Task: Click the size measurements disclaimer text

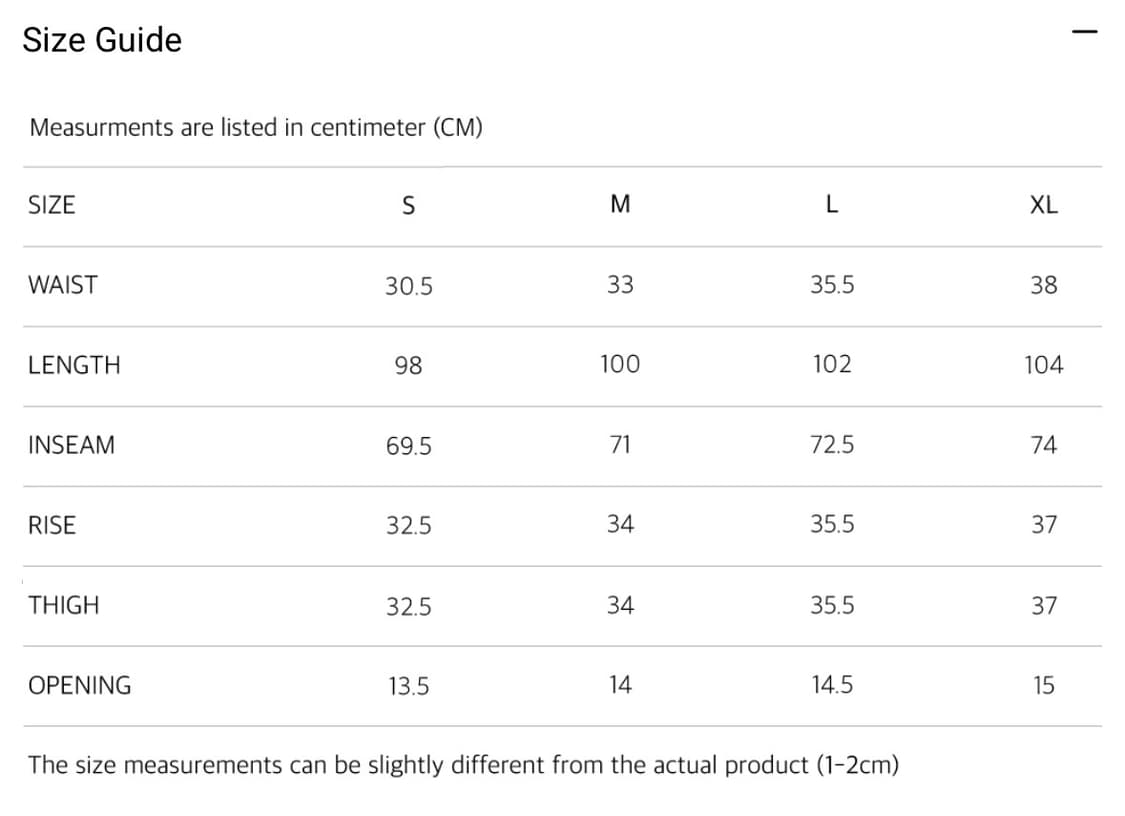Action: (464, 765)
